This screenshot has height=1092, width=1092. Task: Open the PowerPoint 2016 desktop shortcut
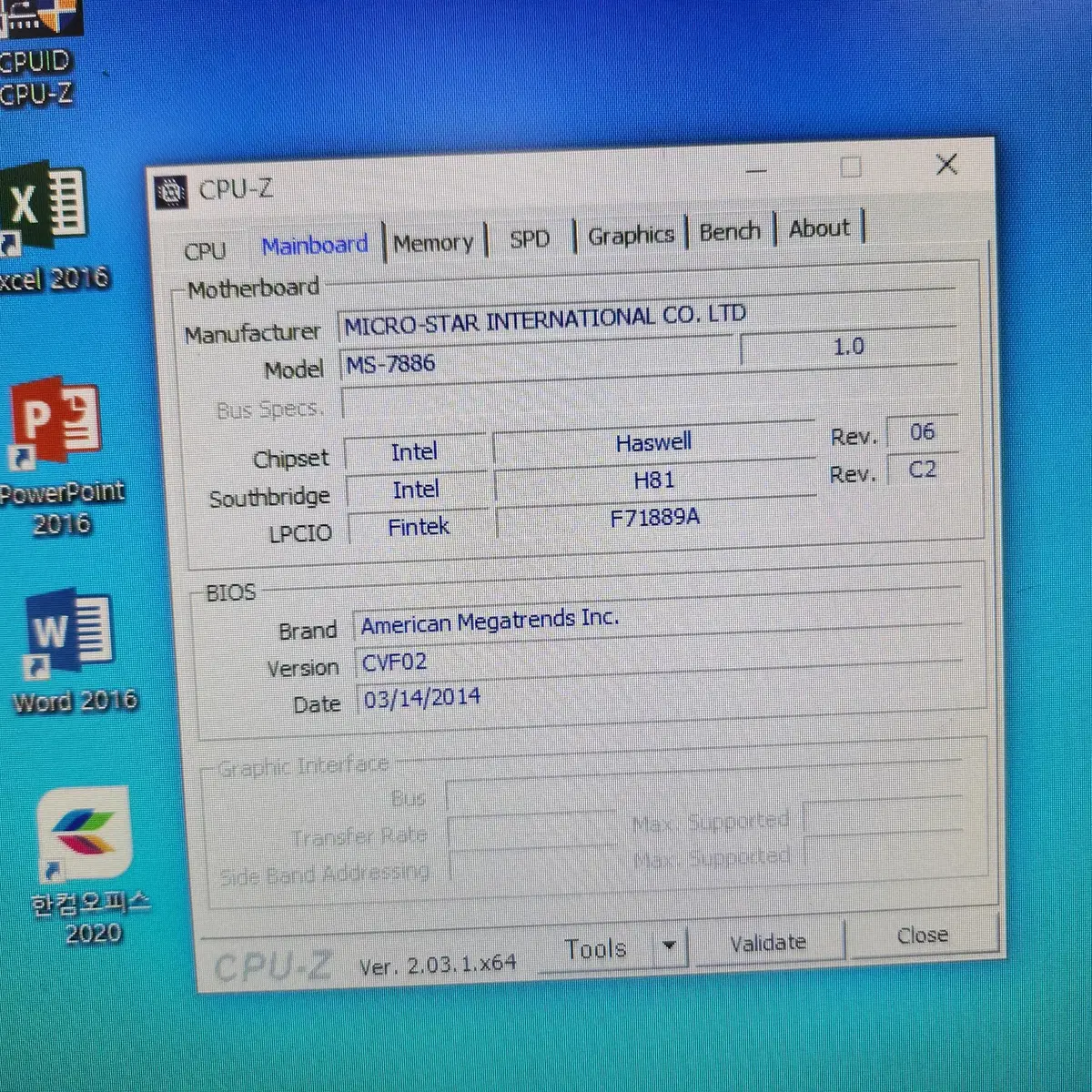tap(60, 458)
